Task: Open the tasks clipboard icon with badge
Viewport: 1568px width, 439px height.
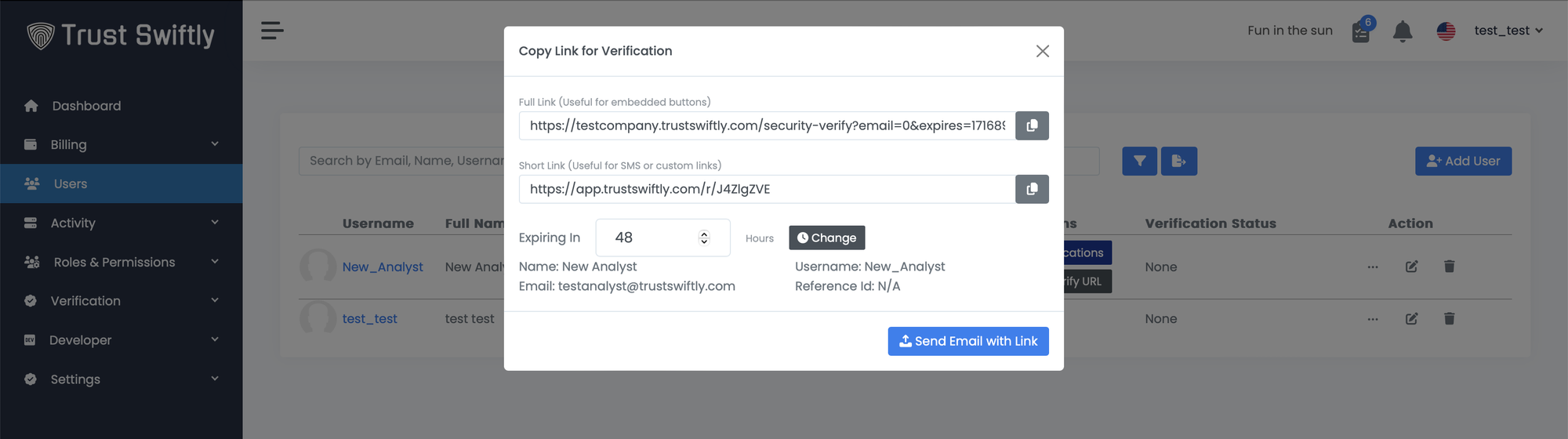Action: point(1361,32)
